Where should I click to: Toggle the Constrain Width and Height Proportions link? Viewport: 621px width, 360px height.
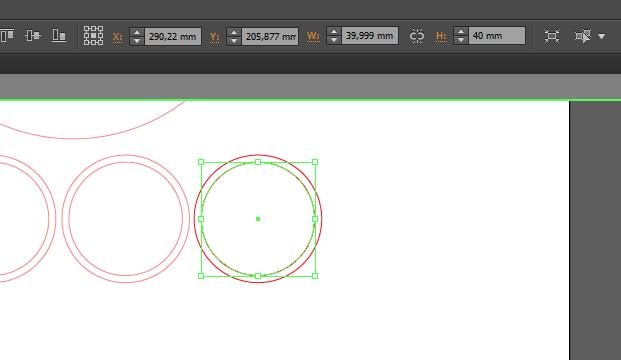(x=417, y=36)
